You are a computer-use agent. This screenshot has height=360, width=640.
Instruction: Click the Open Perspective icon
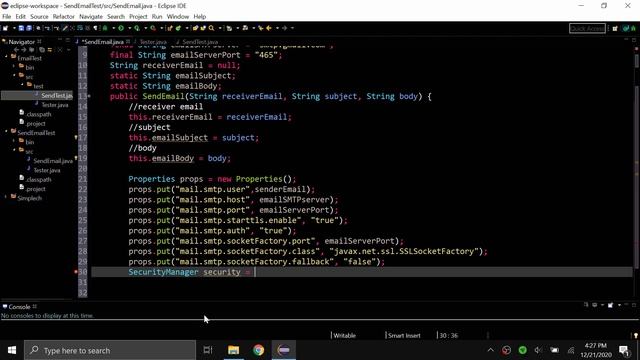coord(615,29)
